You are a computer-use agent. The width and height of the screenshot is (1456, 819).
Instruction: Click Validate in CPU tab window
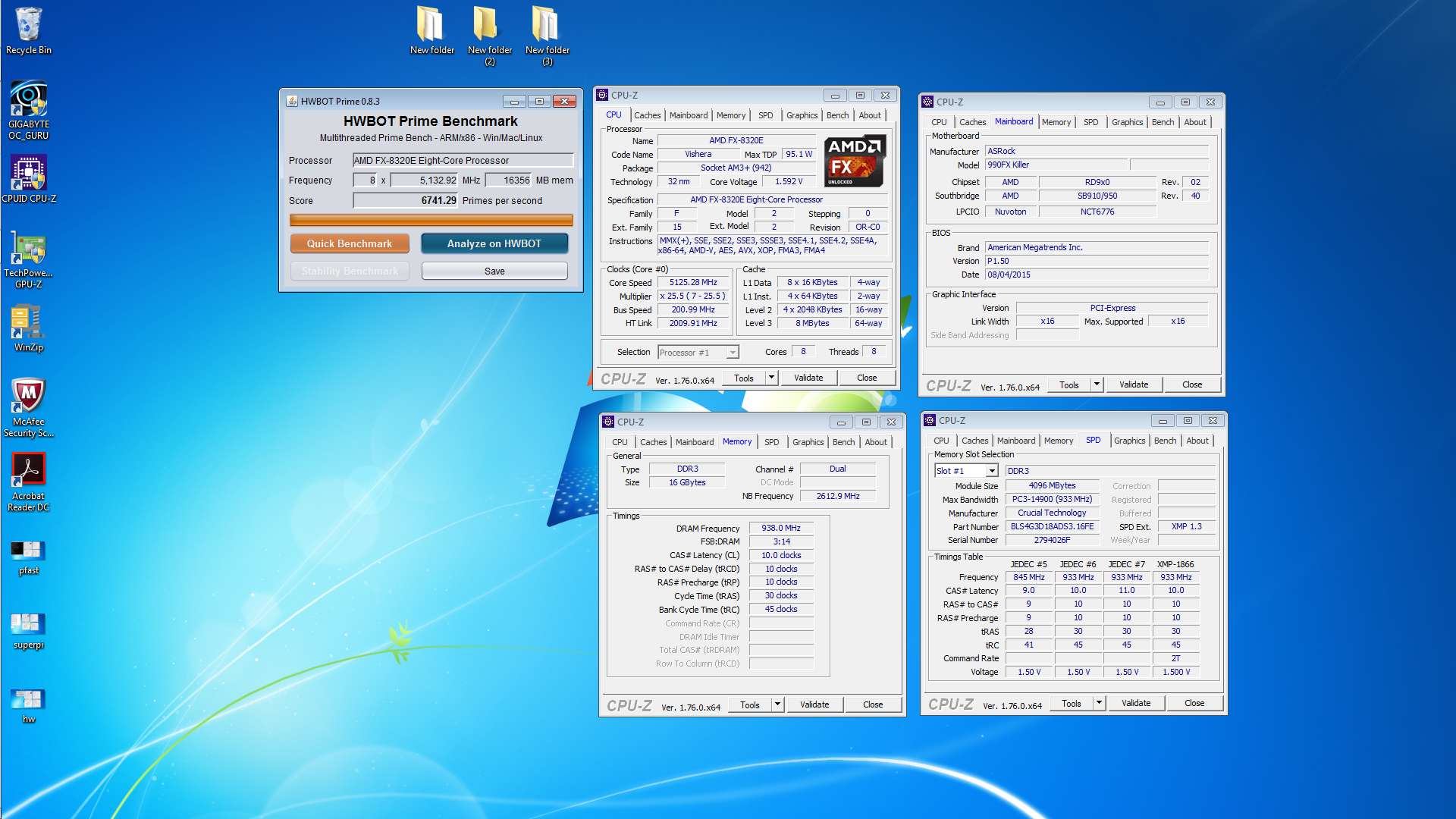(808, 378)
